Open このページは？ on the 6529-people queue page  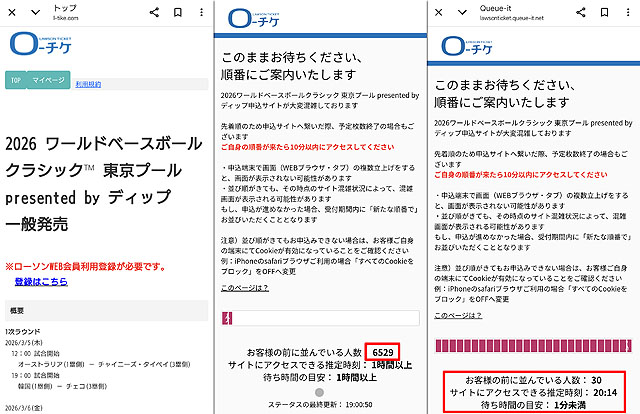pyautogui.click(x=243, y=288)
